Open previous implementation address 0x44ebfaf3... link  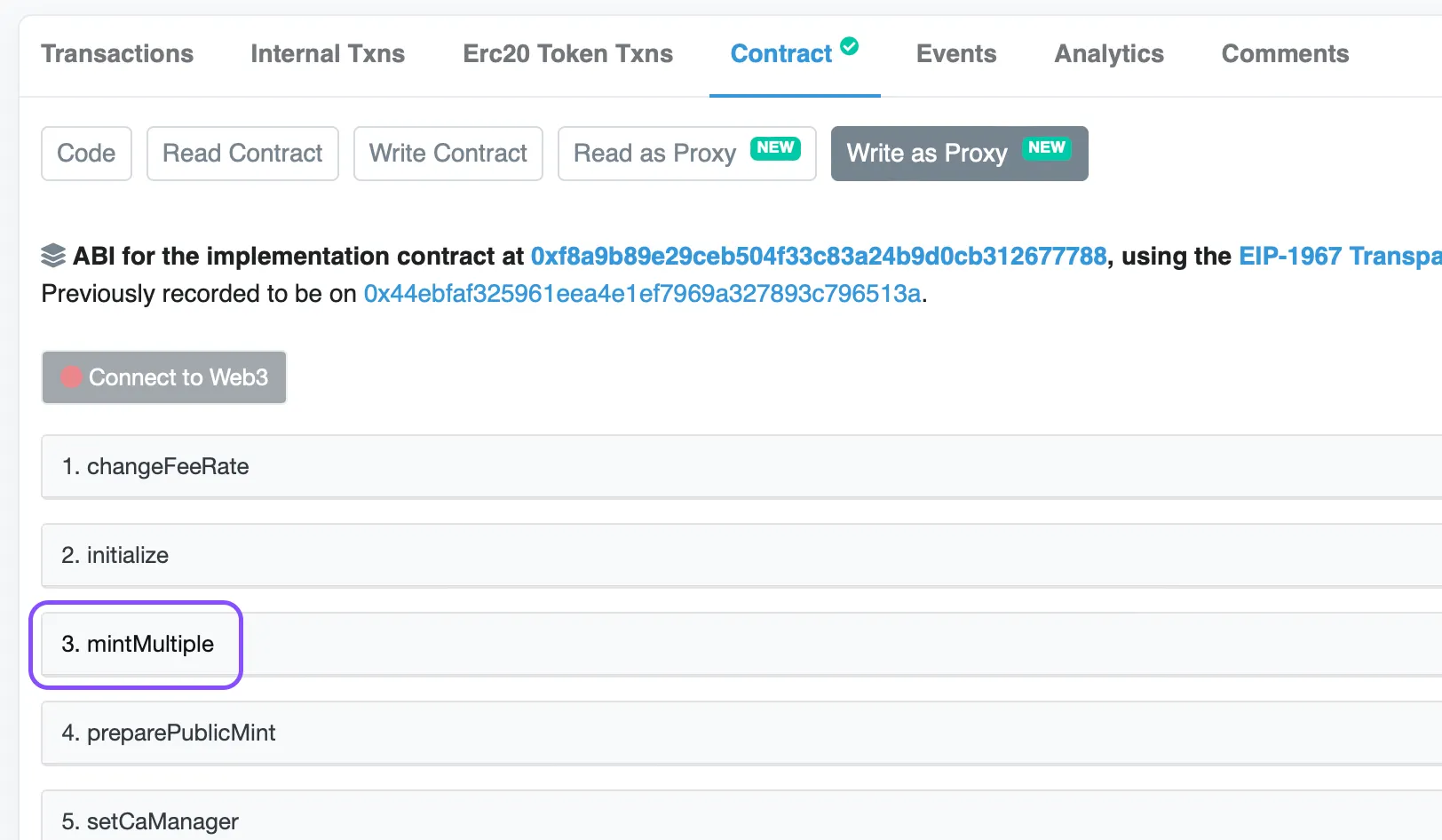click(x=642, y=293)
